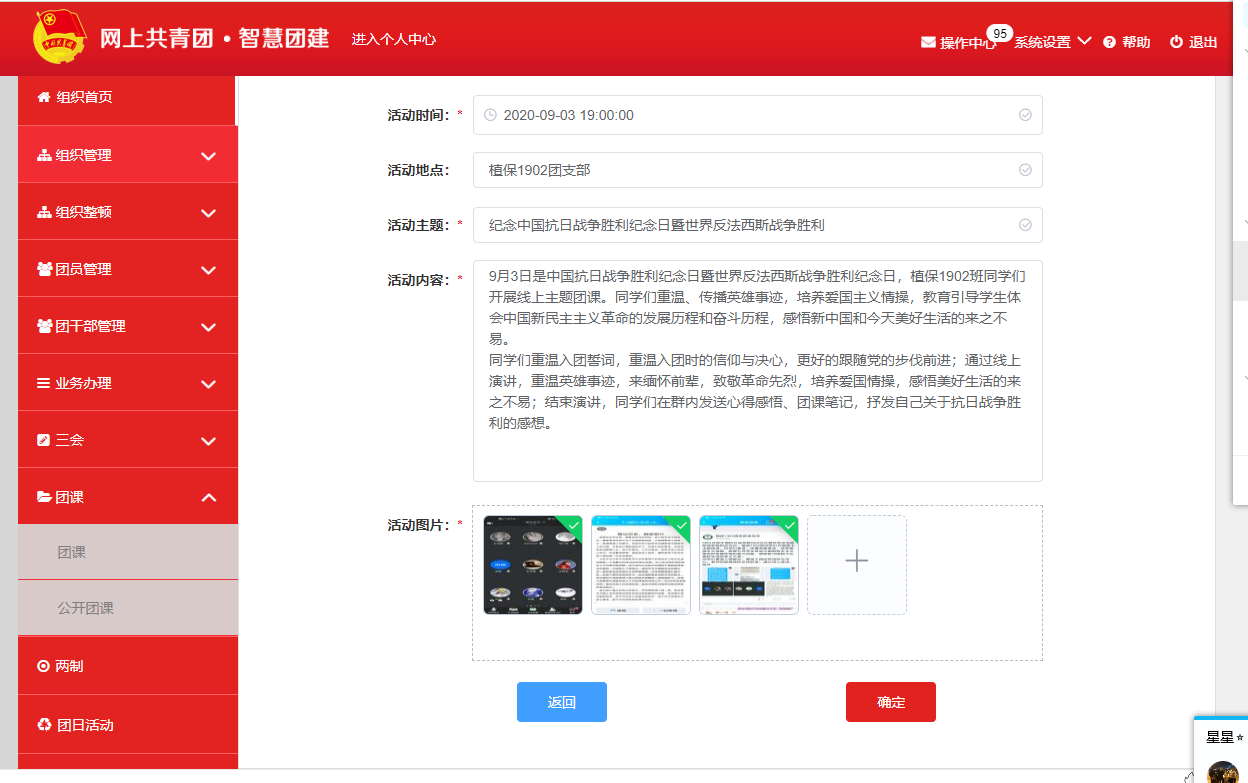Click the 进入个人中心 link
The image size is (1248, 783).
[394, 39]
